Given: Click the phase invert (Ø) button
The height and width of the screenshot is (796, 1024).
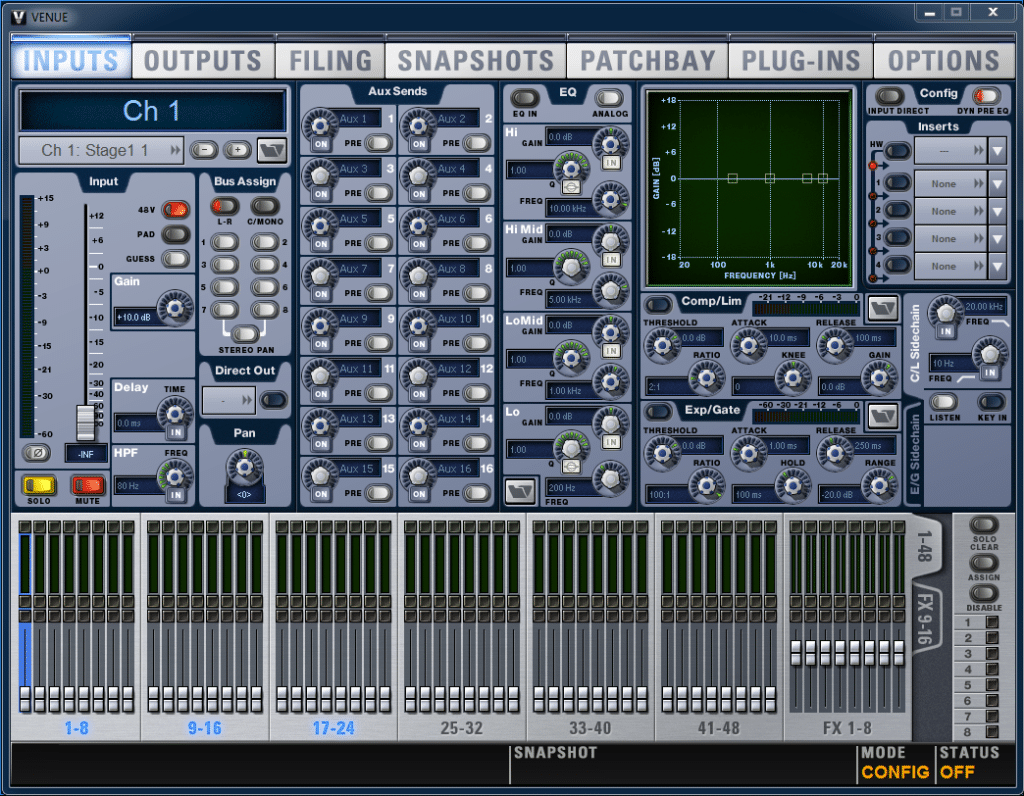Looking at the screenshot, I should 35,453.
